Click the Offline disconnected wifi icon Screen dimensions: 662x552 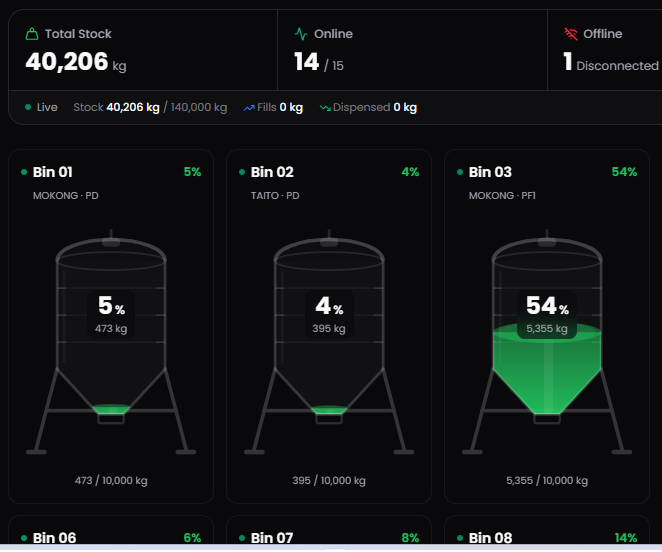tap(571, 34)
